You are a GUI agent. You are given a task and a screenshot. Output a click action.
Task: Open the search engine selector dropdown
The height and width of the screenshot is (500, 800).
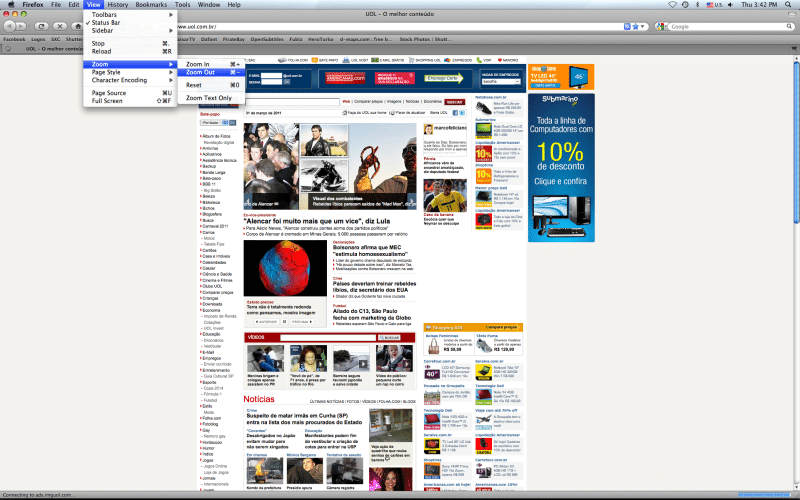(x=661, y=27)
